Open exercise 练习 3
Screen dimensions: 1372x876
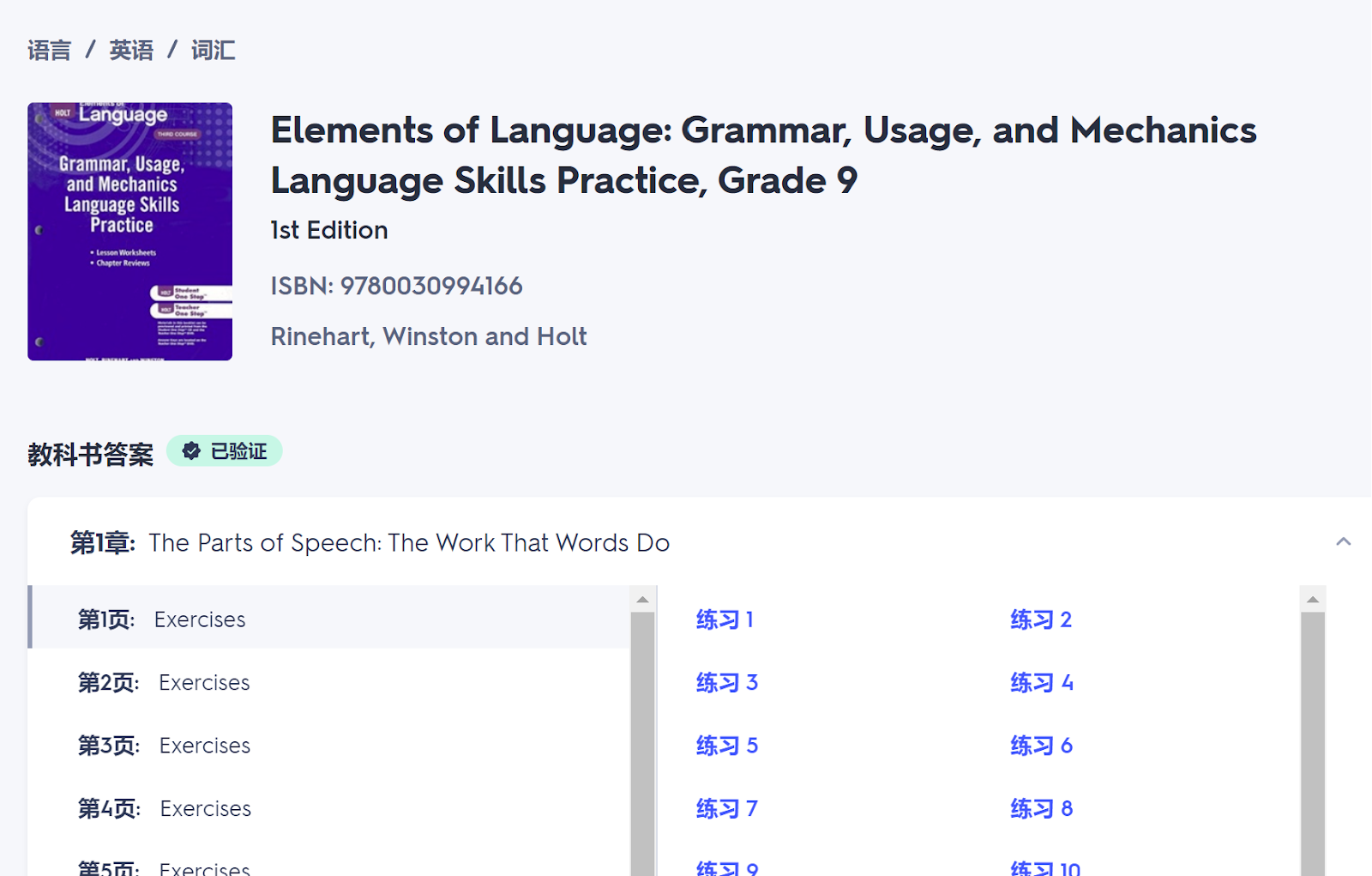pos(727,683)
